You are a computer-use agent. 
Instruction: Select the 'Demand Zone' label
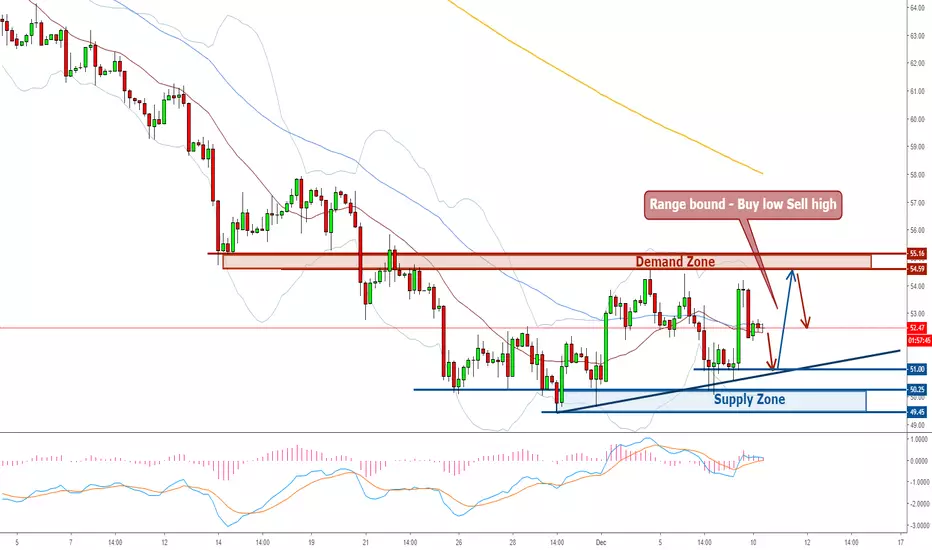tap(675, 262)
